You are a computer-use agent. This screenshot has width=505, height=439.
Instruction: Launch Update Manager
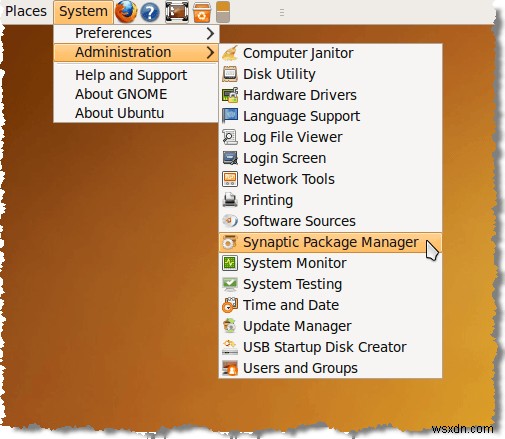330,326
